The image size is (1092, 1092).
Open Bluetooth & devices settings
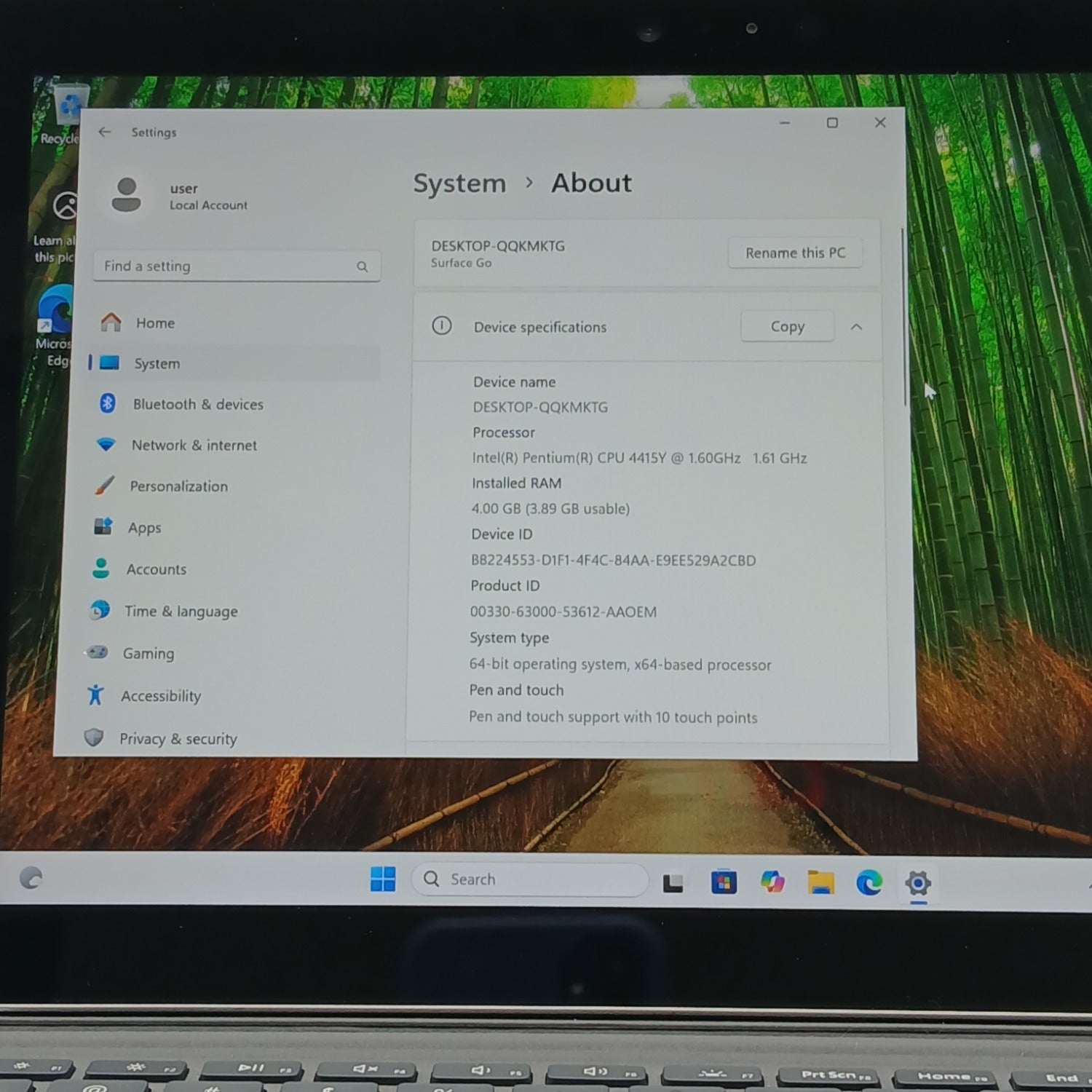click(197, 404)
